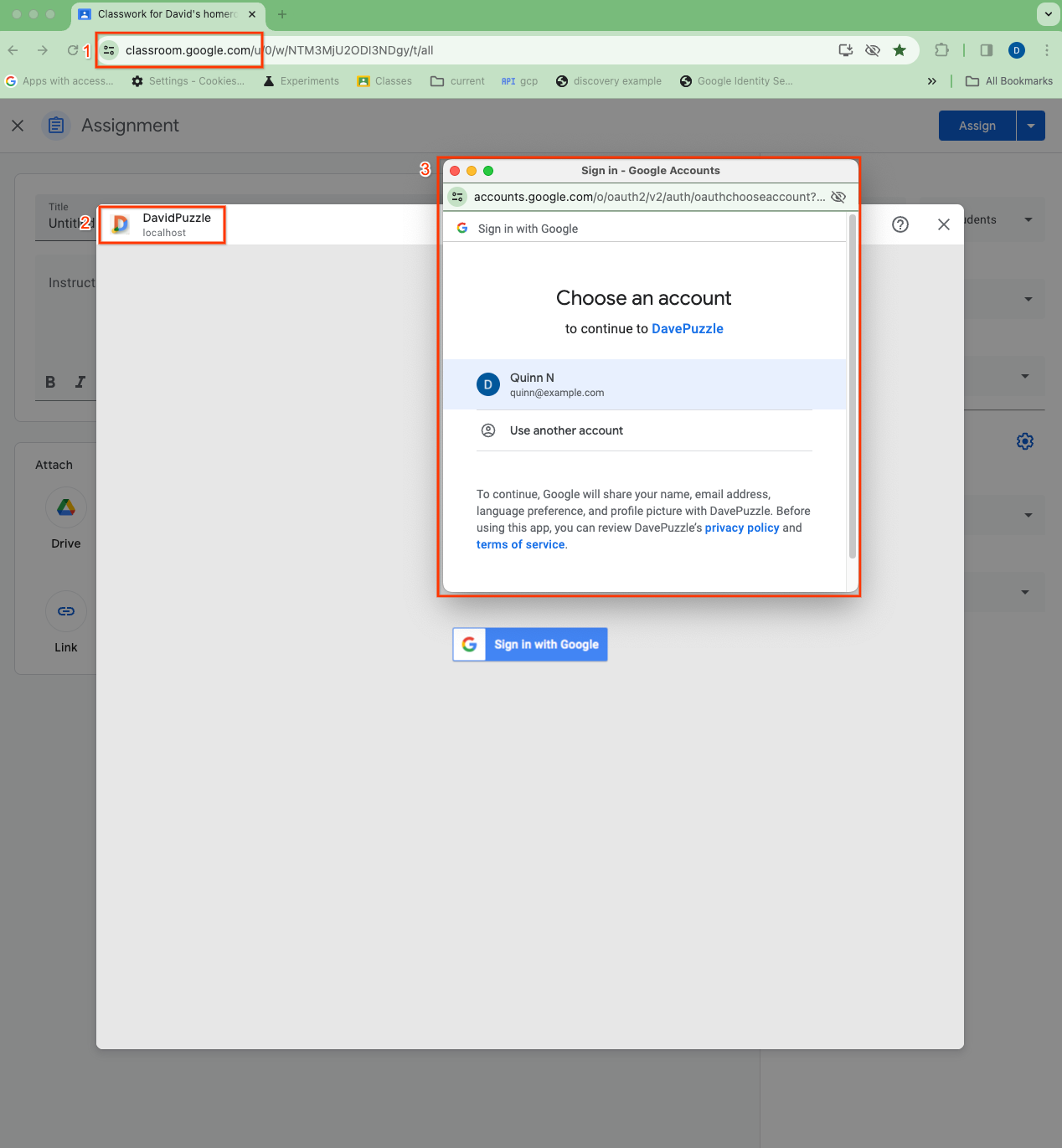Toggle the eye icon in the sign-in popup address bar
Screen dimensions: 1062x1148
[838, 197]
